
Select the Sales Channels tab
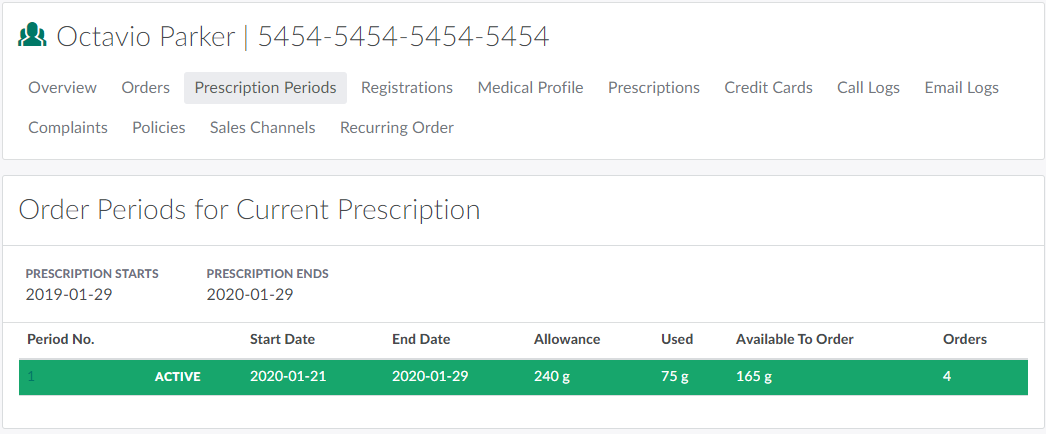262,128
